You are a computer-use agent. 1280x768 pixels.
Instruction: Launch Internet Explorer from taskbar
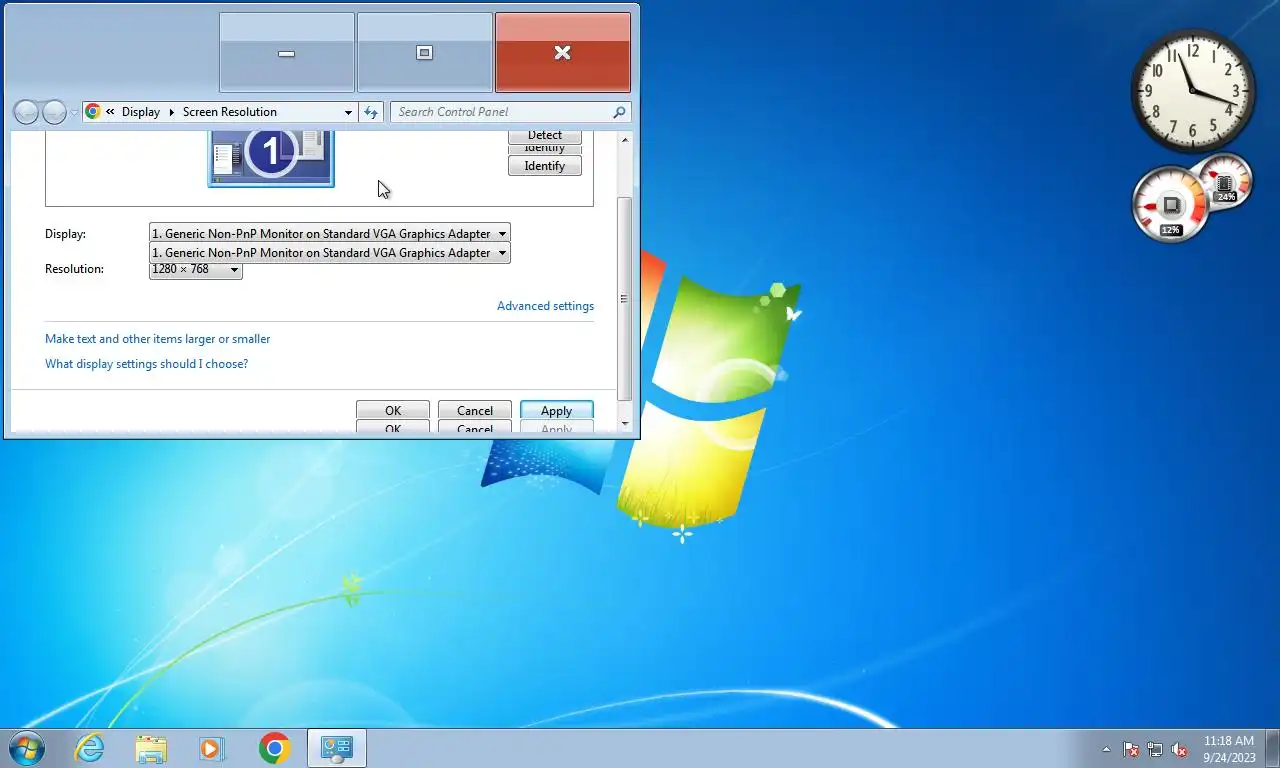(x=90, y=748)
